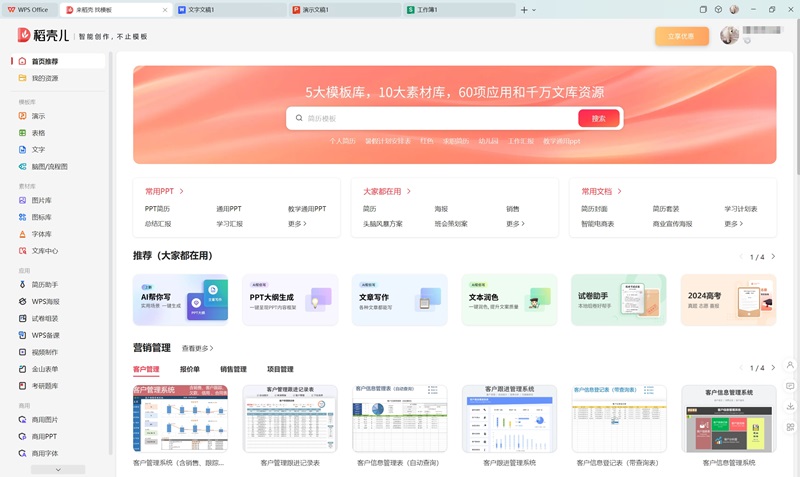Click the red 搜索 button
This screenshot has width=800, height=477.
(598, 118)
